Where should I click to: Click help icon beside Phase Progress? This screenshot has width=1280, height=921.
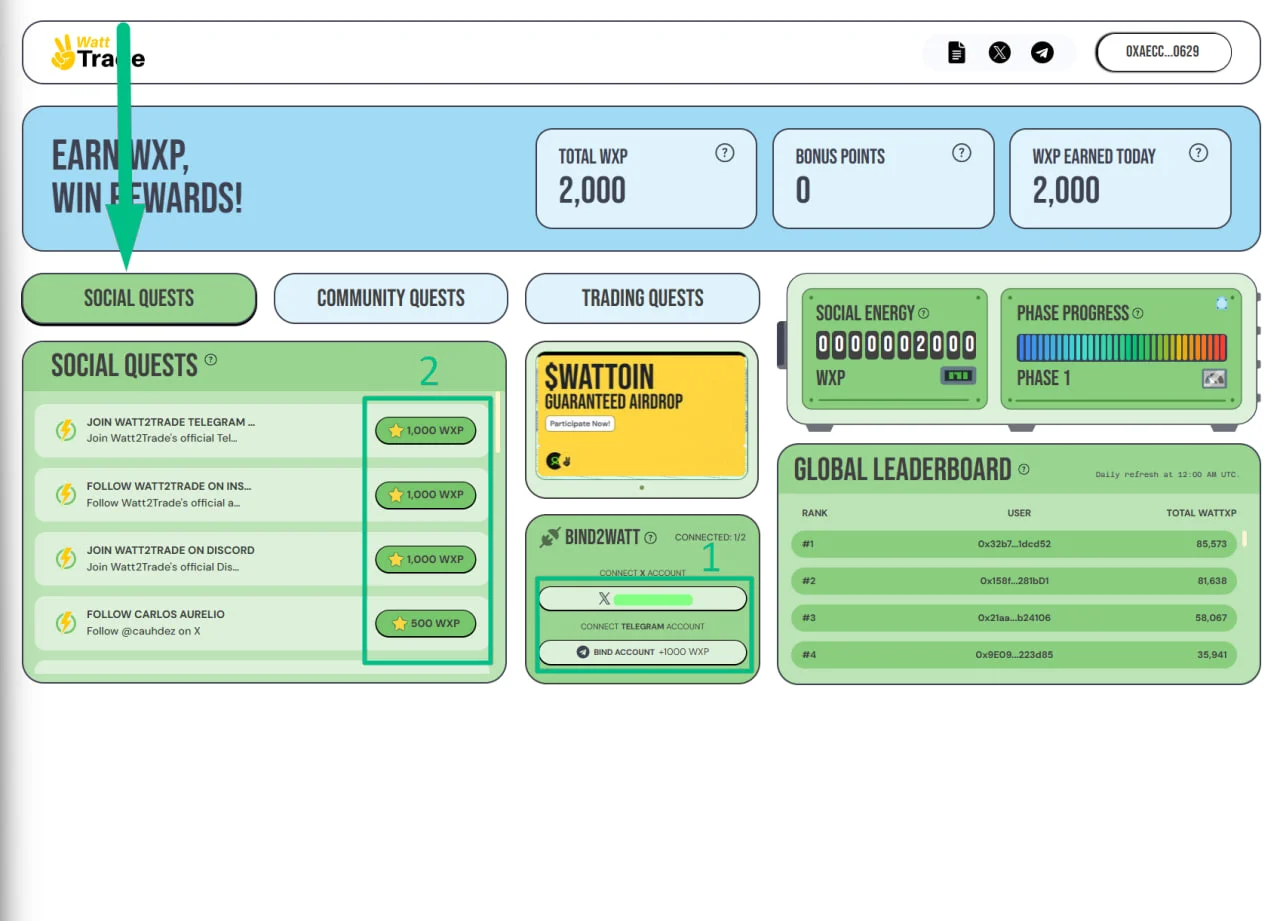point(1138,313)
